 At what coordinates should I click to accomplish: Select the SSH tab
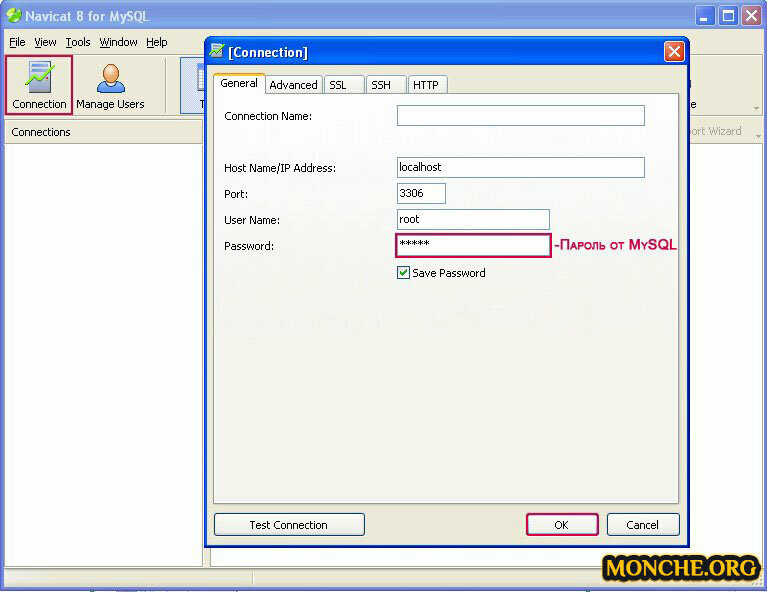pyautogui.click(x=381, y=85)
